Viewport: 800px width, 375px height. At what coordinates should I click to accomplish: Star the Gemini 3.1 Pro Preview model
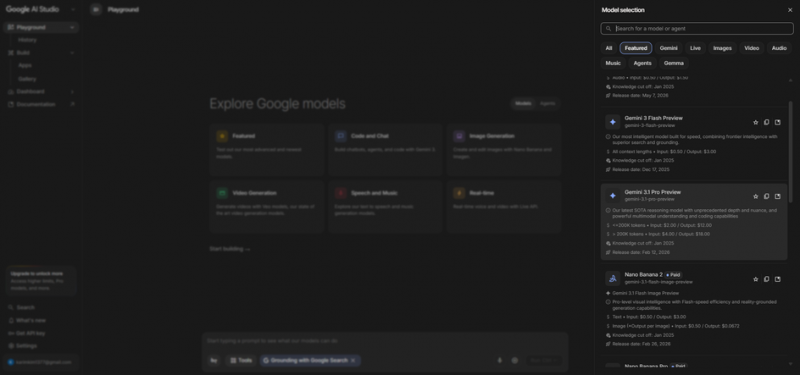point(756,196)
